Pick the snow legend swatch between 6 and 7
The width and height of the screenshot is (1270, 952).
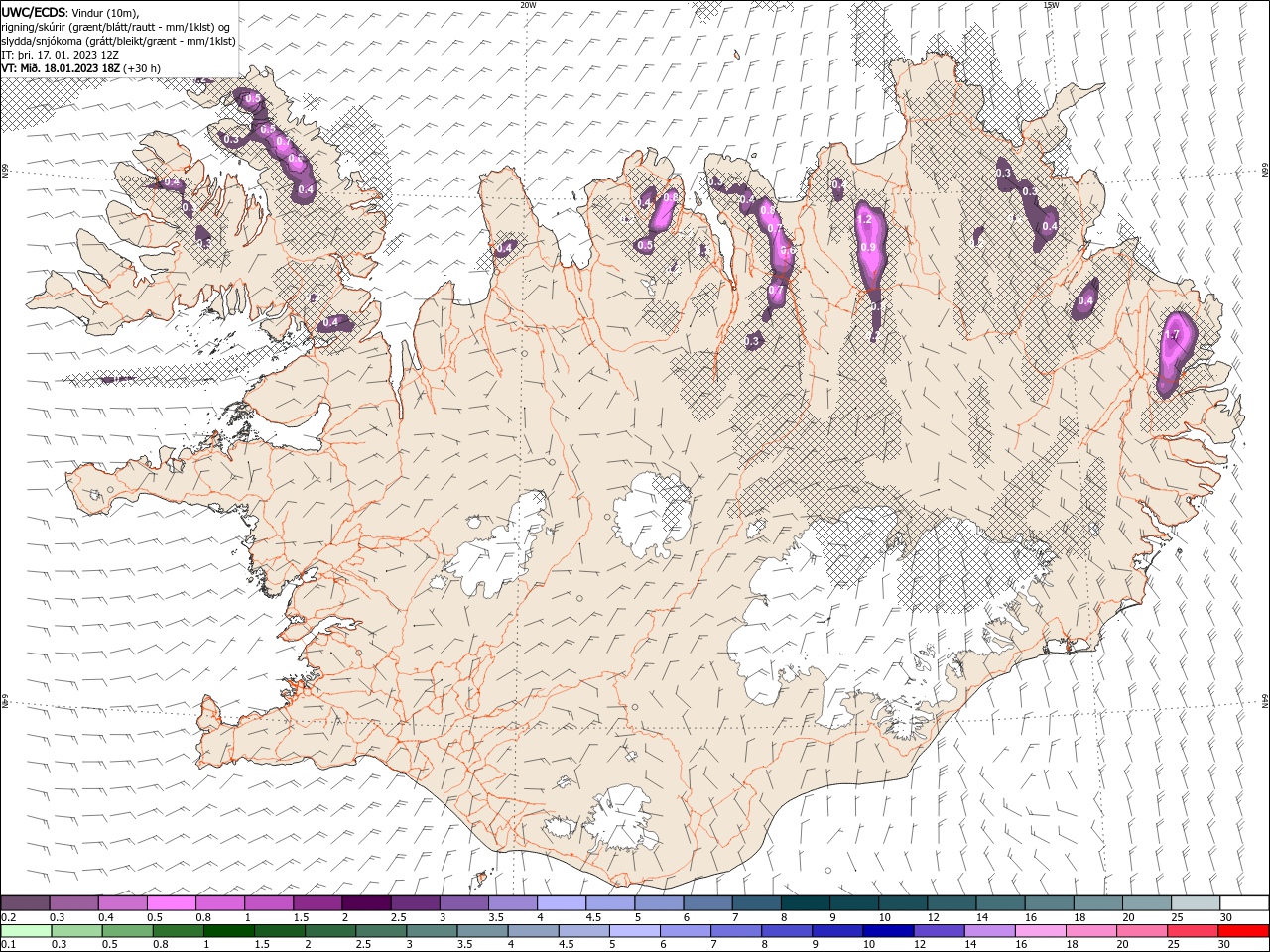coord(707,903)
